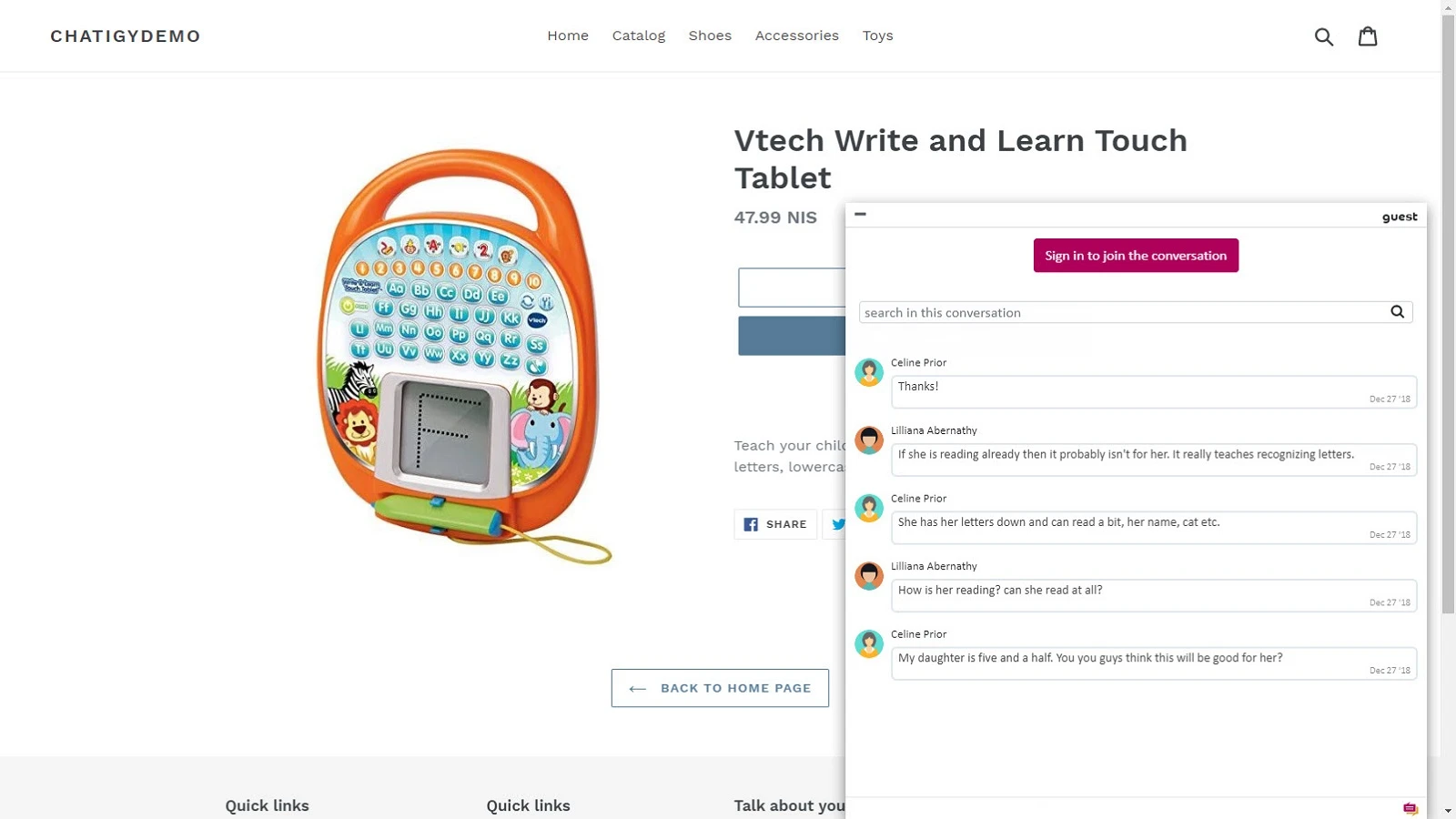
Task: Focus the search in this conversation field
Action: [1124, 312]
